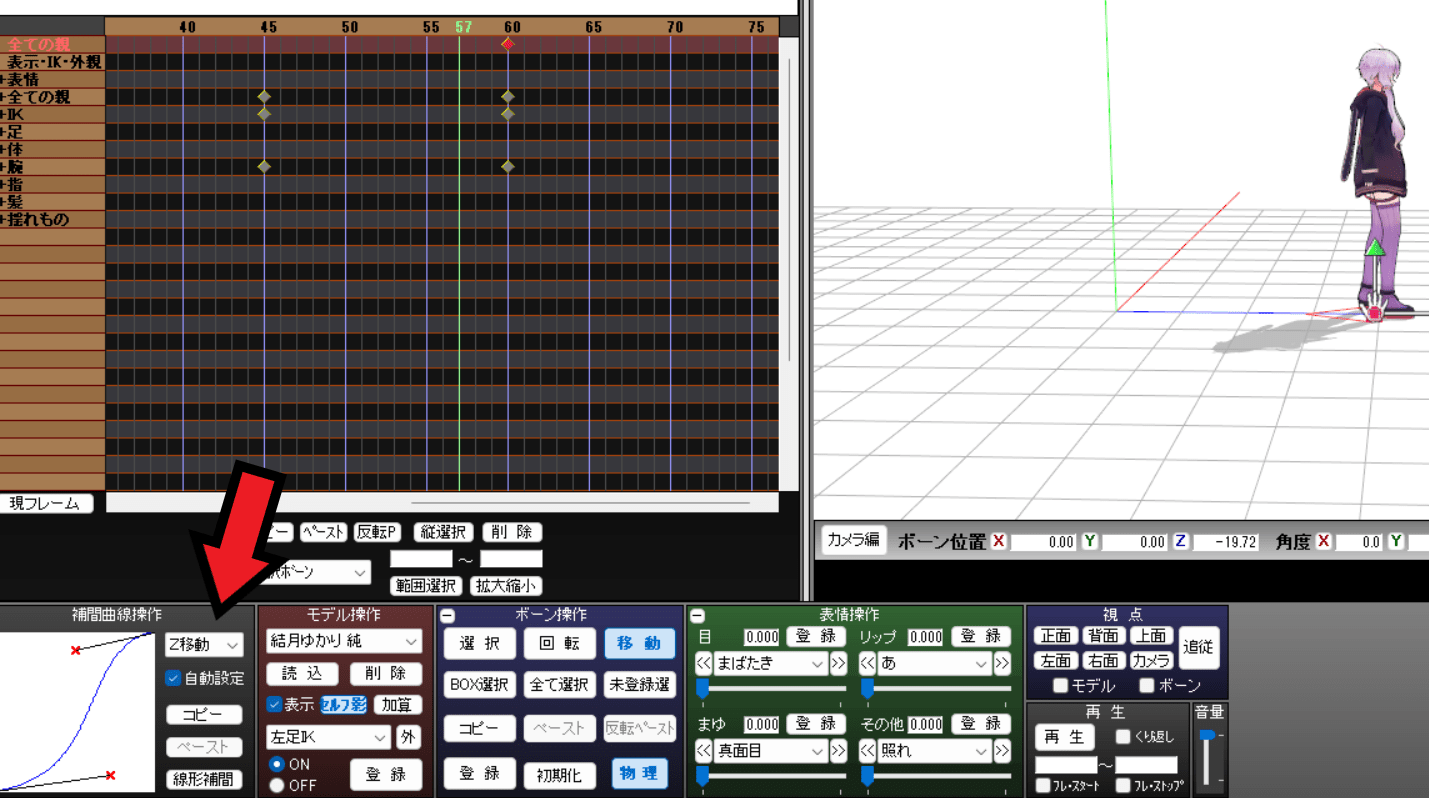Toggle the 表示 model display checkbox
The width and height of the screenshot is (1429, 798).
(x=274, y=704)
